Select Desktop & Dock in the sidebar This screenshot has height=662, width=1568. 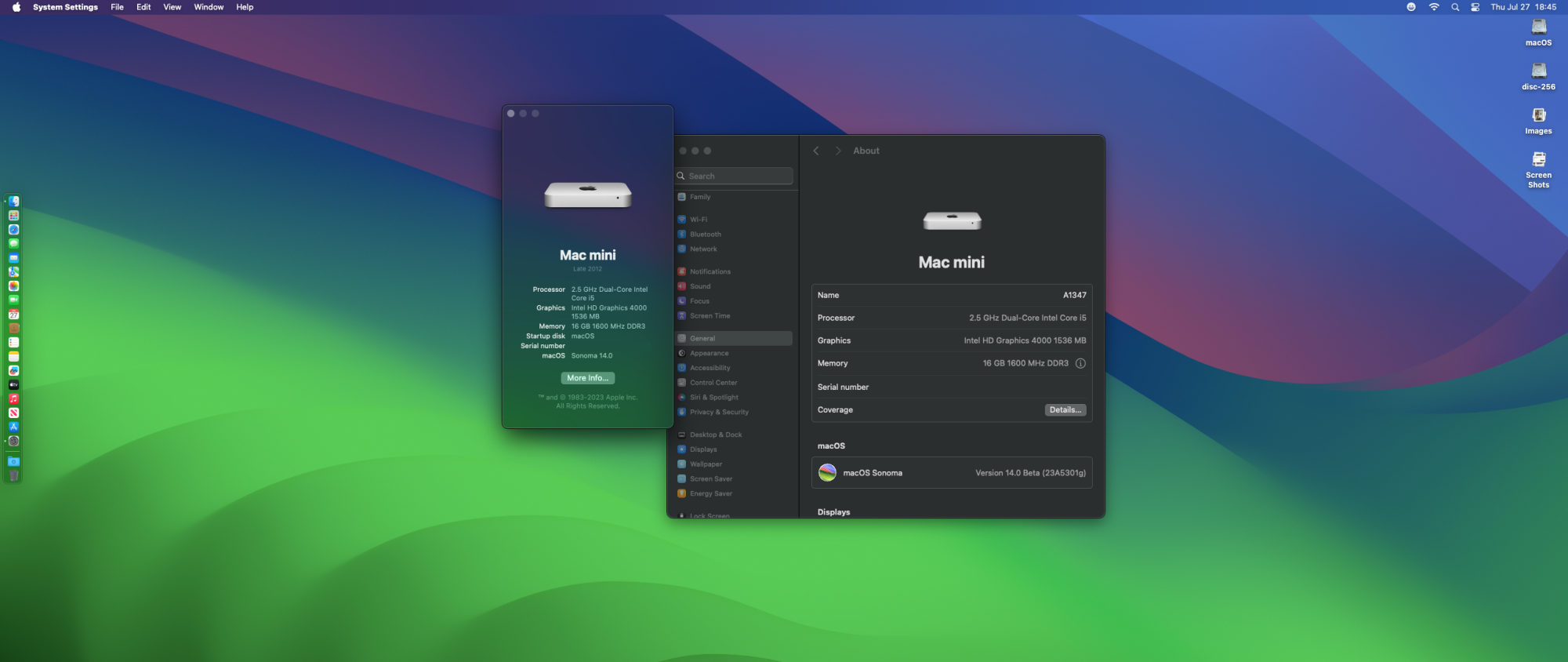[x=735, y=435]
